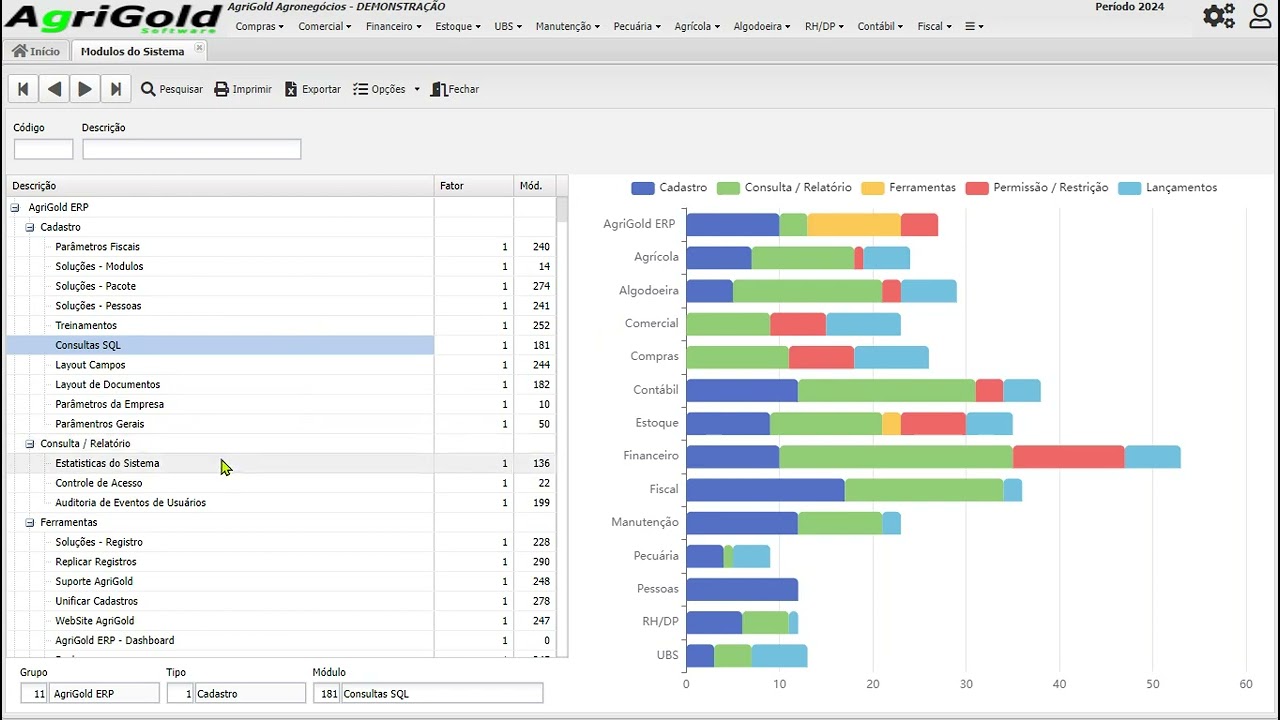The width and height of the screenshot is (1280, 720).
Task: Open the Compras menu
Action: [x=259, y=26]
